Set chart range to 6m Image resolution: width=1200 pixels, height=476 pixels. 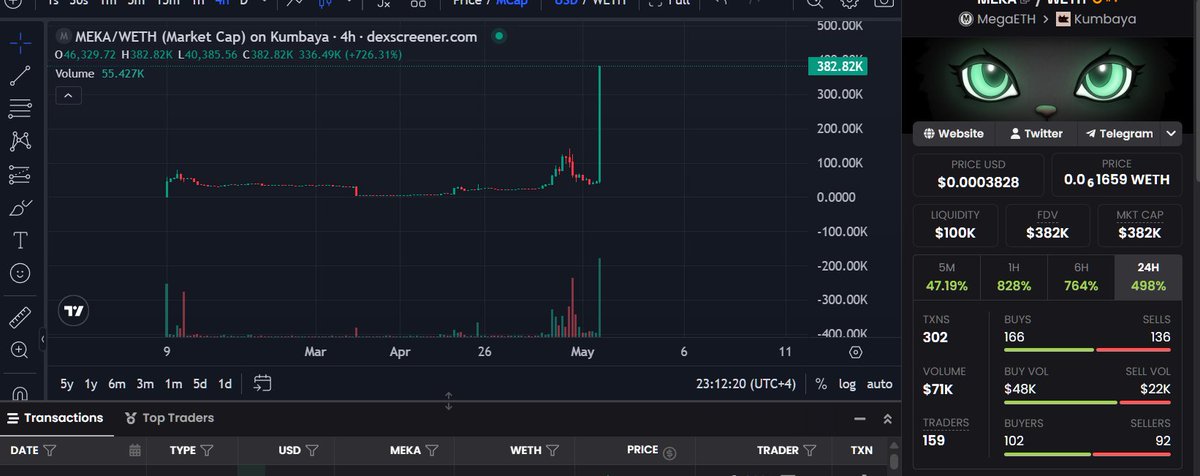coord(117,383)
